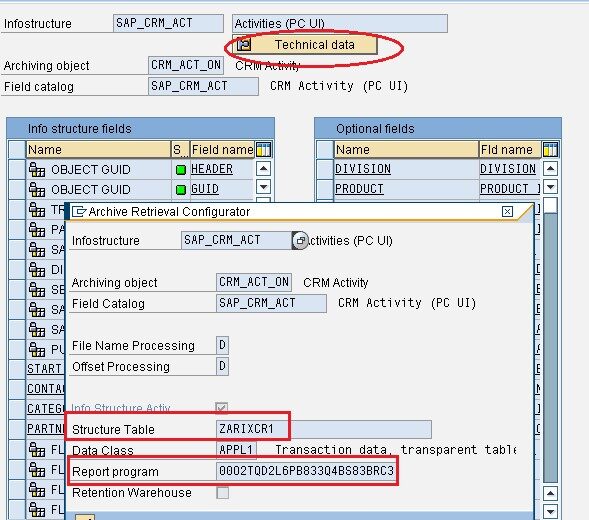Click the Info structure Field name column header
Screen dimensions: 589x520
coord(222,150)
